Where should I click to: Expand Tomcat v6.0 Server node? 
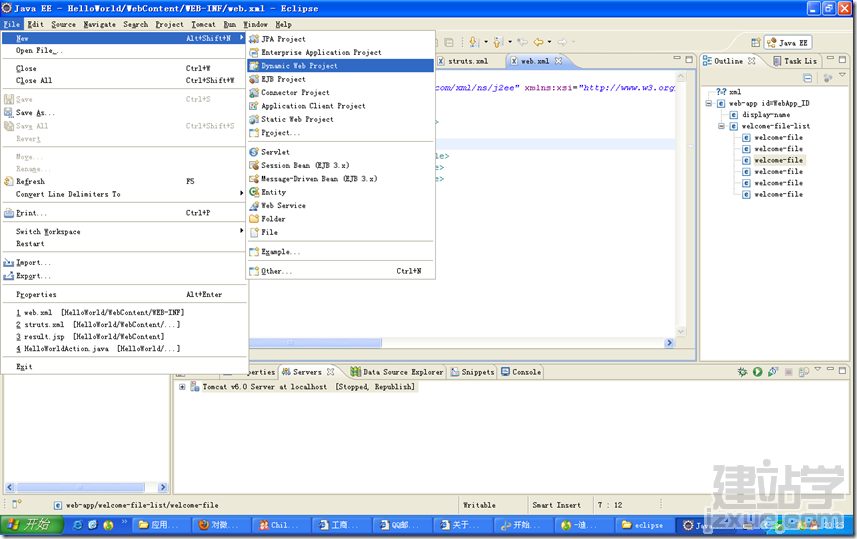(x=182, y=386)
